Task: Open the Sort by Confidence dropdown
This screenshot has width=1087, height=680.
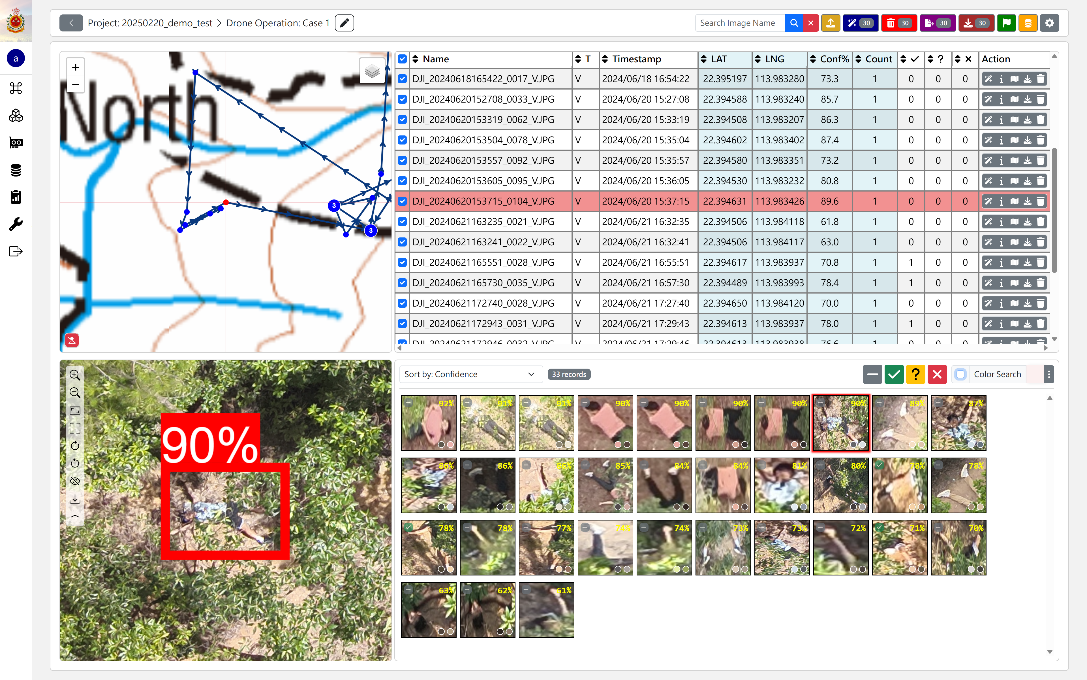Action: [470, 374]
